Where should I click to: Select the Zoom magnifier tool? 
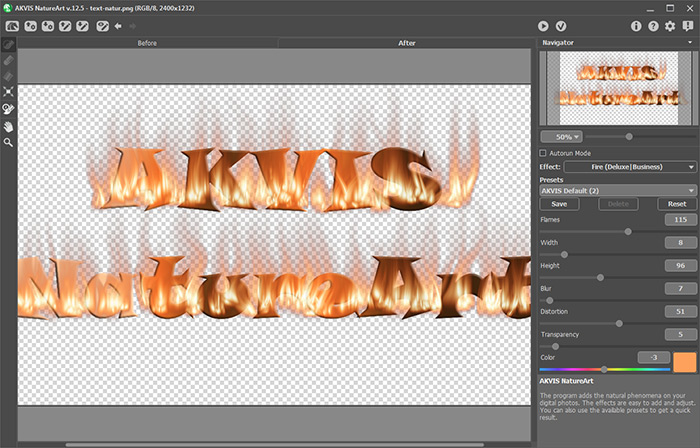pos(8,143)
